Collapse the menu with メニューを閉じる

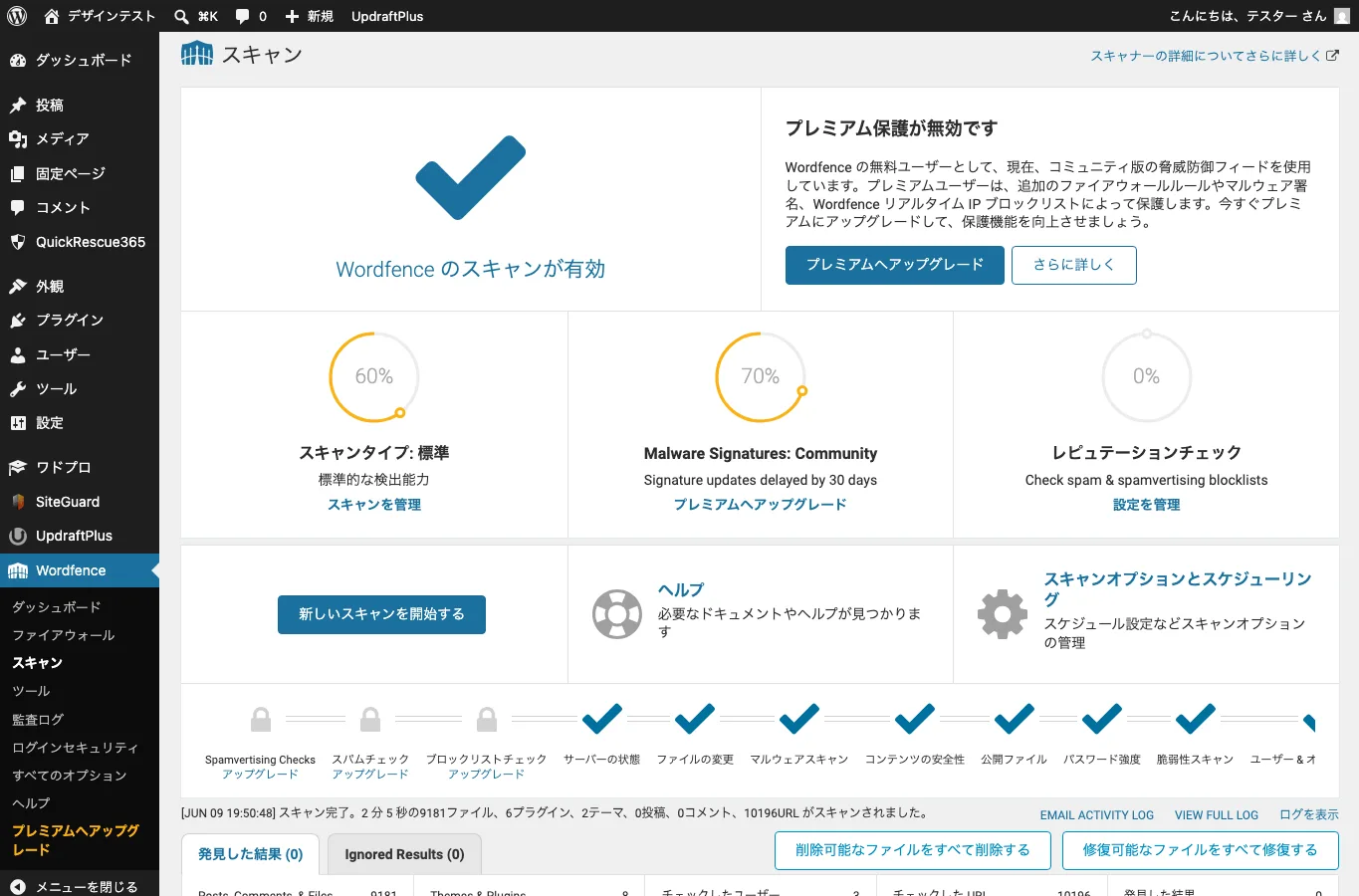[x=80, y=886]
